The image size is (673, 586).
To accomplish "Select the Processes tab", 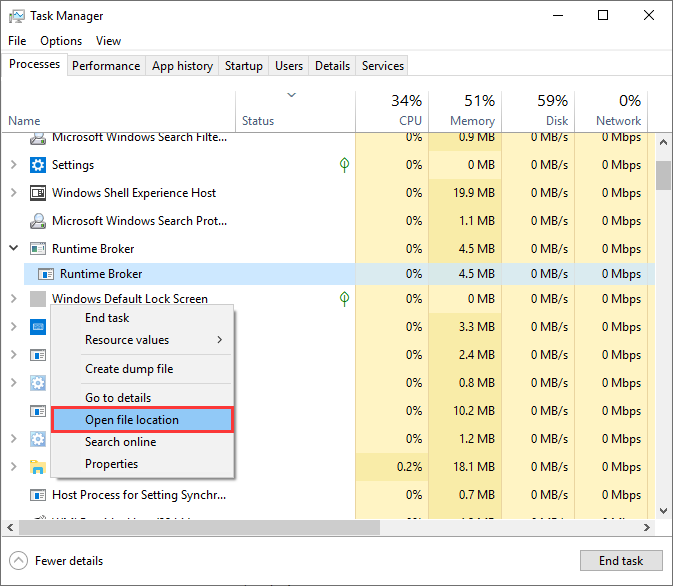I will click(34, 64).
